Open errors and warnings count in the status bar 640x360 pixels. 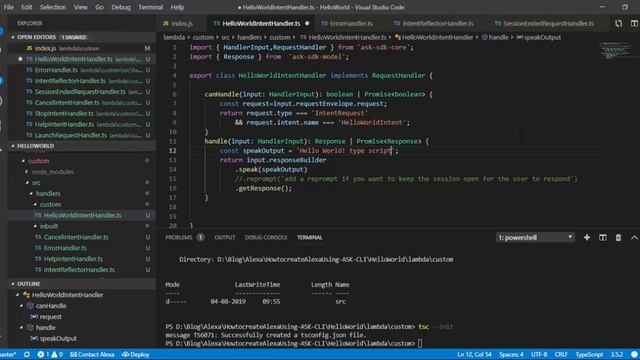tap(50, 354)
